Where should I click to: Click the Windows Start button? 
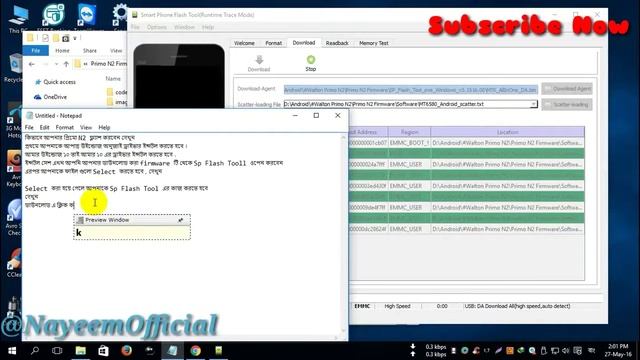12,351
